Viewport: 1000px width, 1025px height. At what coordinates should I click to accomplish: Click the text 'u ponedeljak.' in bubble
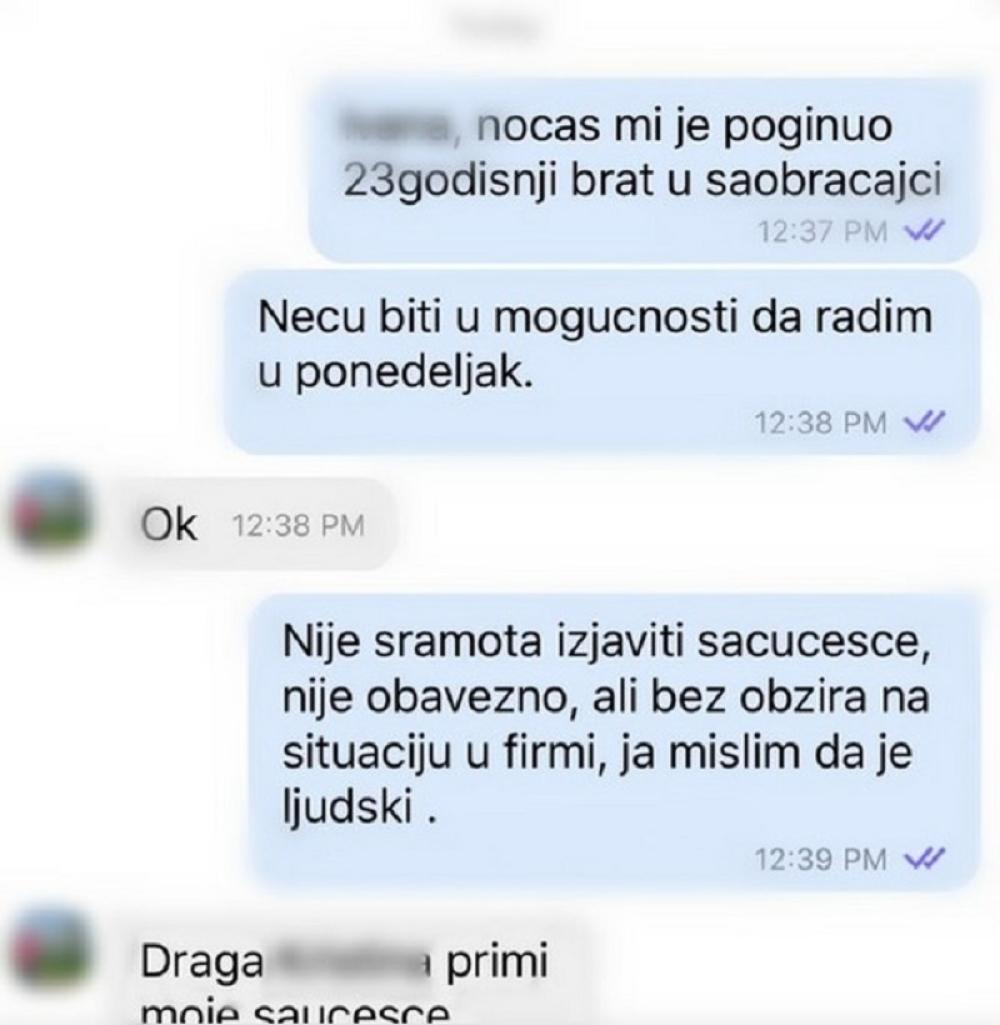click(395, 374)
